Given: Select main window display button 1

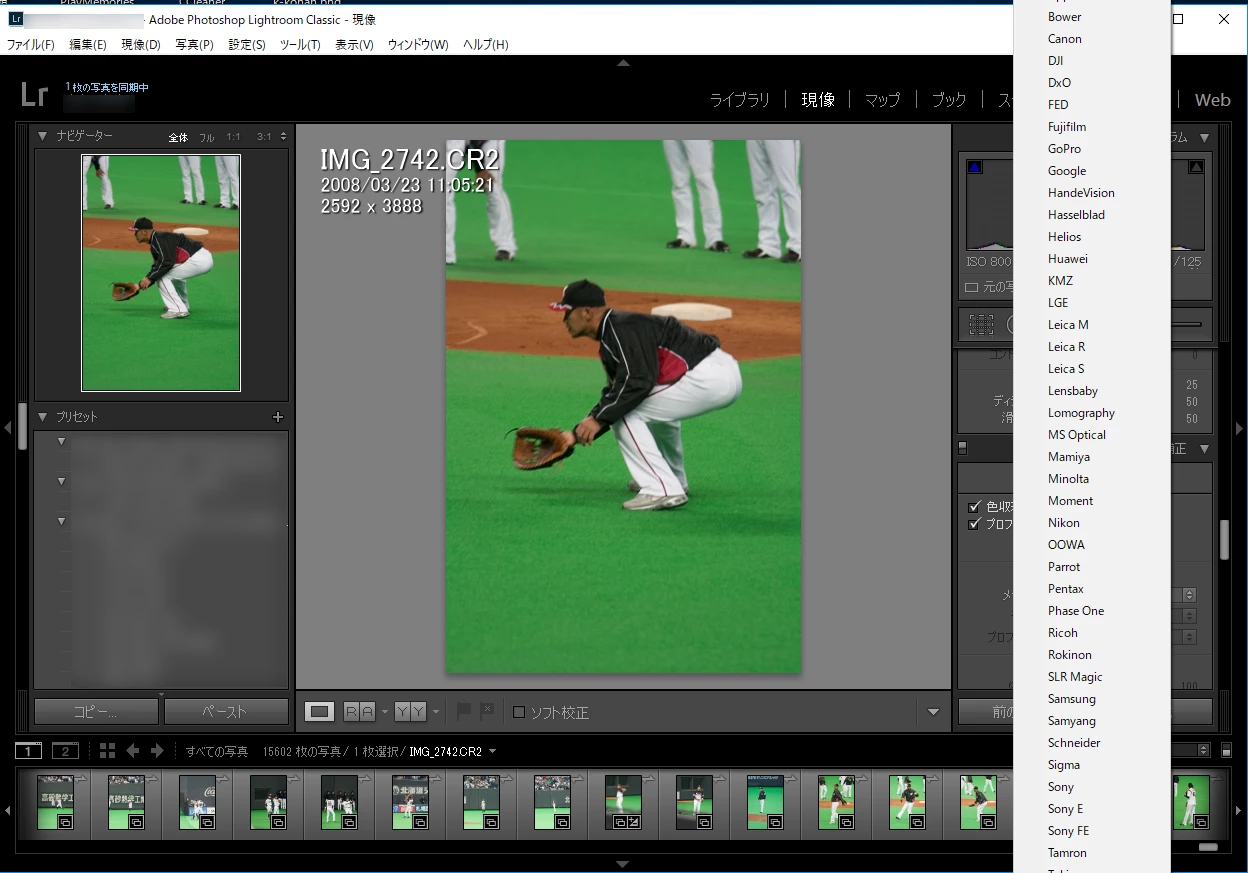Looking at the screenshot, I should point(28,751).
